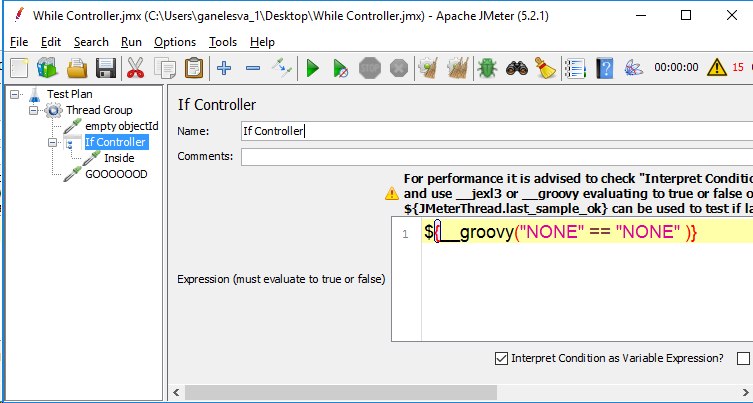Viewport: 753px width, 403px height.
Task: Click the If Controller panel heading
Action: tap(217, 105)
